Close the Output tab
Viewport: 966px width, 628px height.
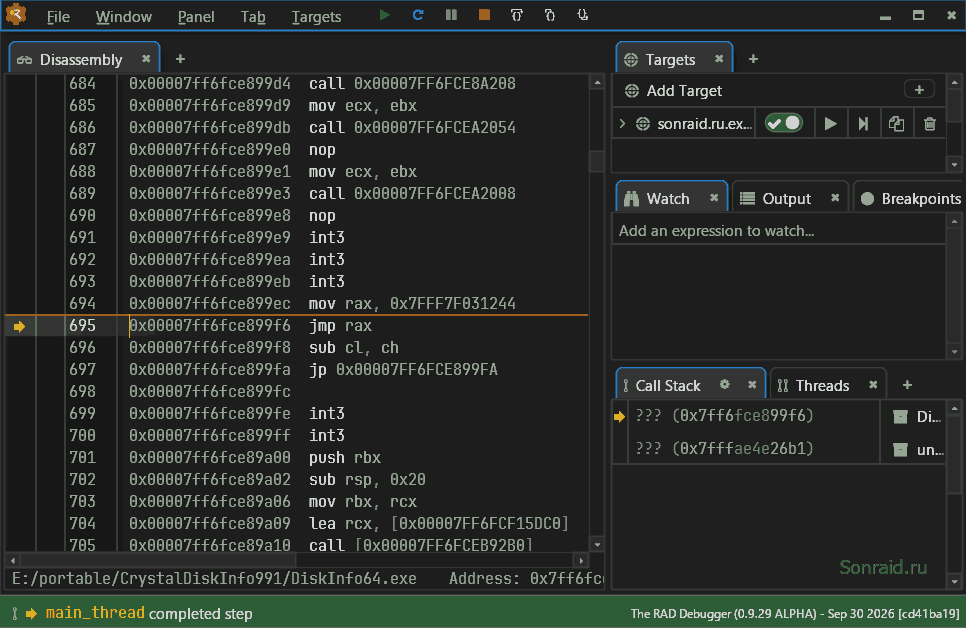(835, 198)
